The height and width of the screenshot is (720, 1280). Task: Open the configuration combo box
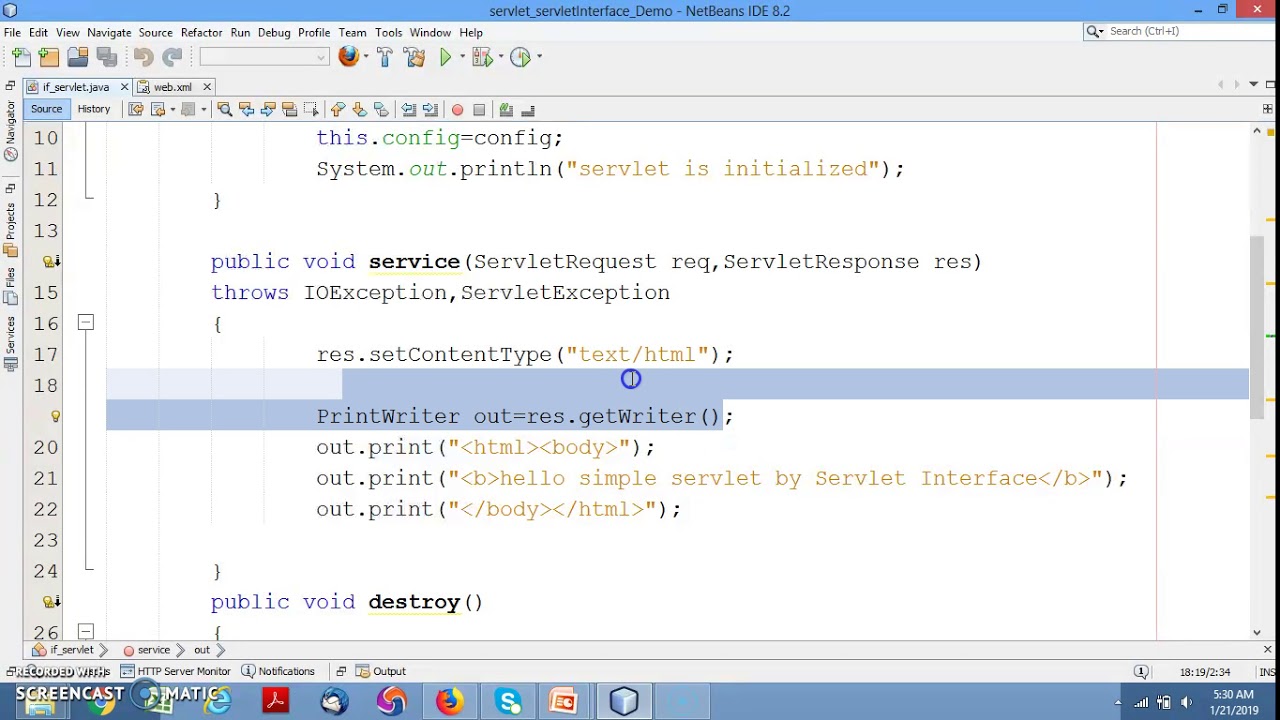pyautogui.click(x=264, y=57)
